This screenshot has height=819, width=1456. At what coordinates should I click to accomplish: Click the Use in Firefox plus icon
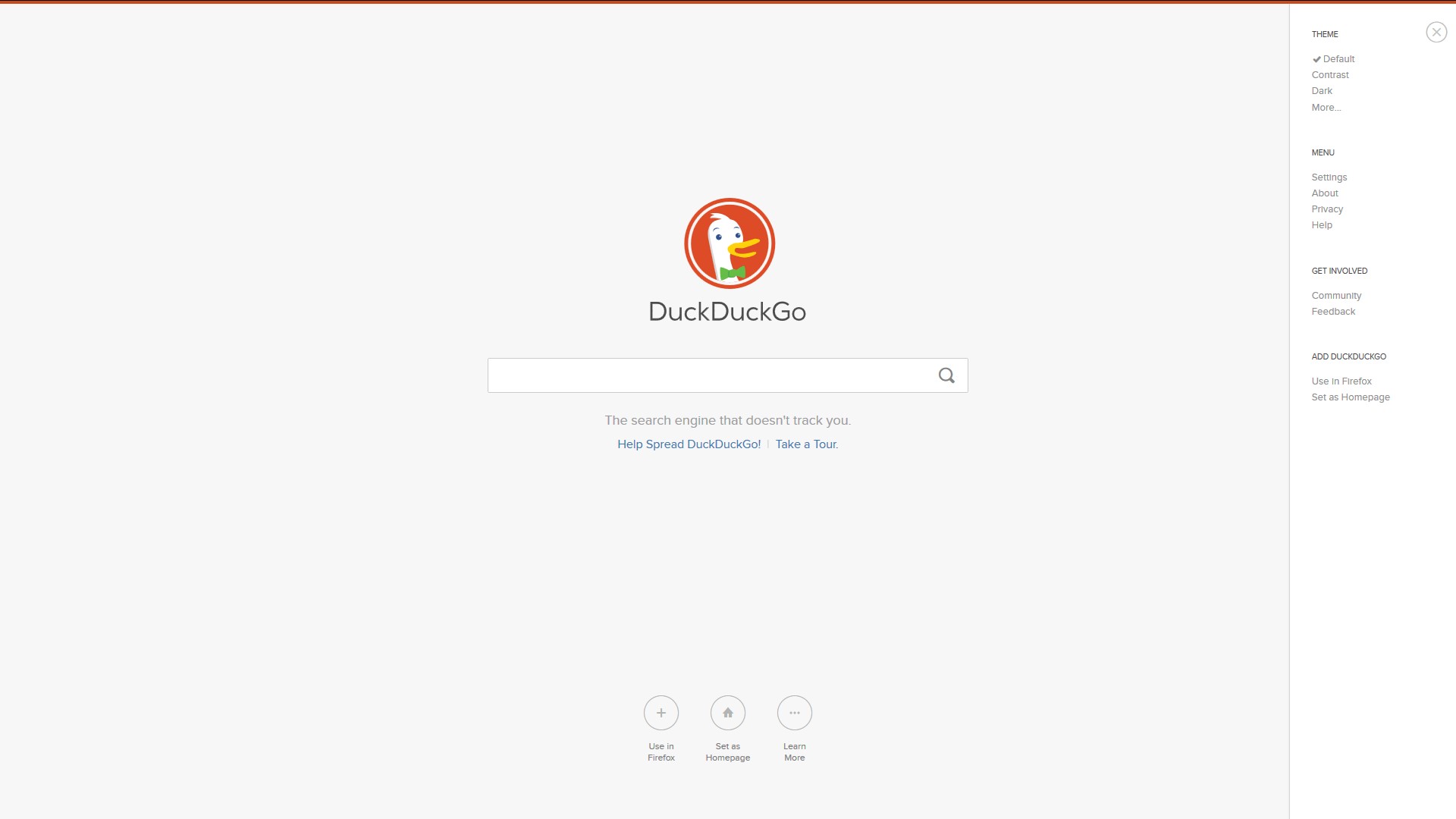(x=661, y=712)
